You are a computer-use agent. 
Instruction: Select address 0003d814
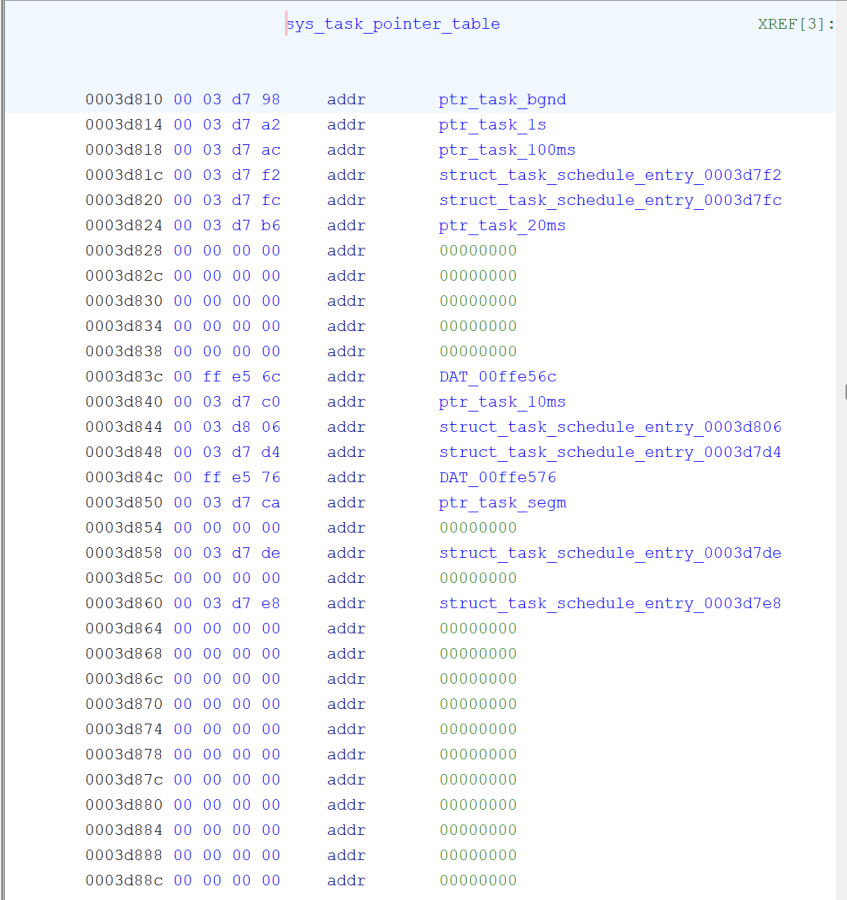[124, 125]
